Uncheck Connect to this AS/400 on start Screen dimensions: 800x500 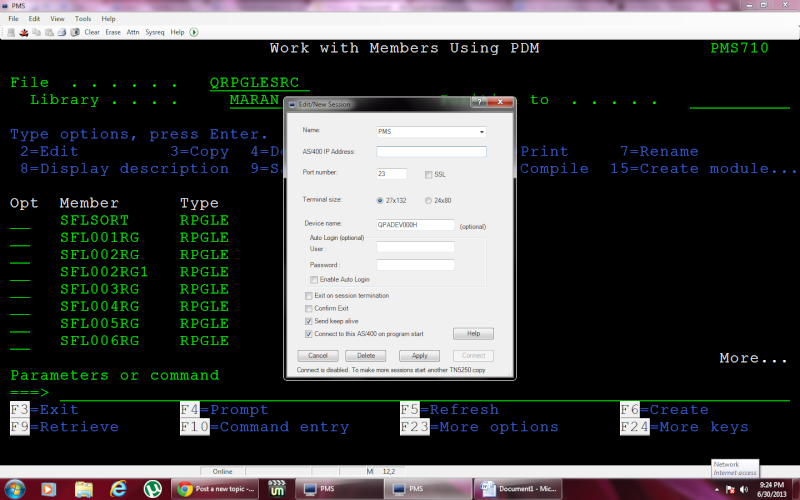click(x=309, y=334)
